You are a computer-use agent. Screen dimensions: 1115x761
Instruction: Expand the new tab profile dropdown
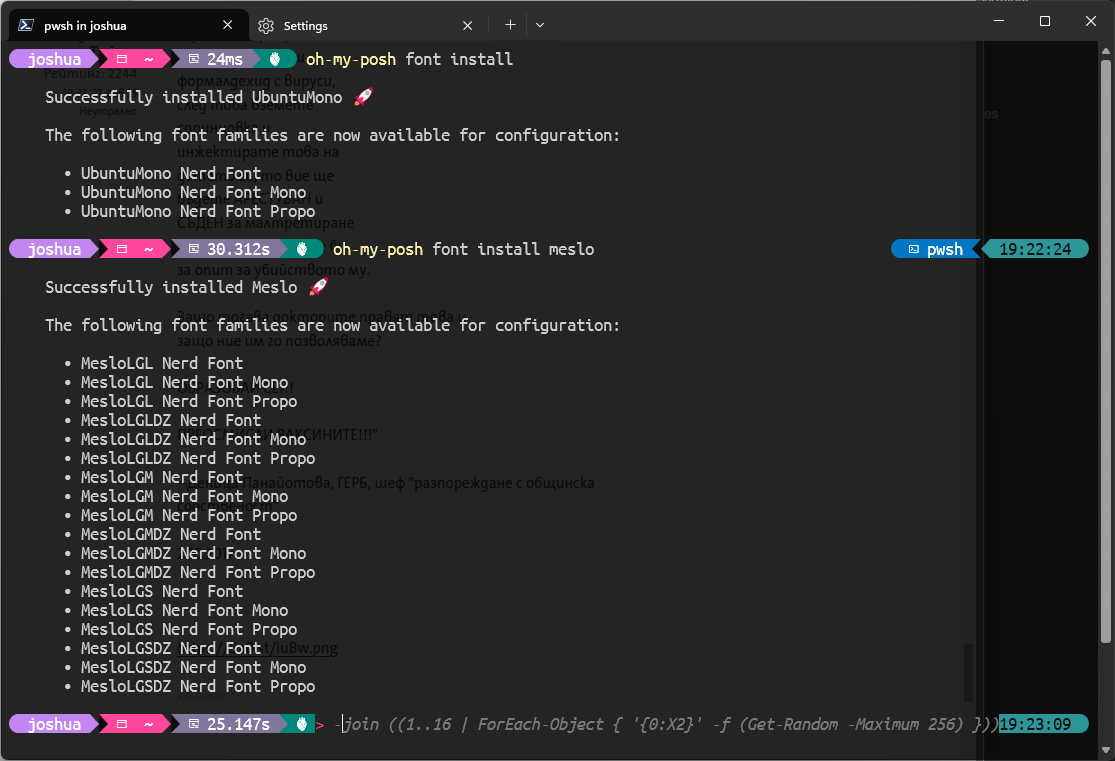click(x=540, y=25)
